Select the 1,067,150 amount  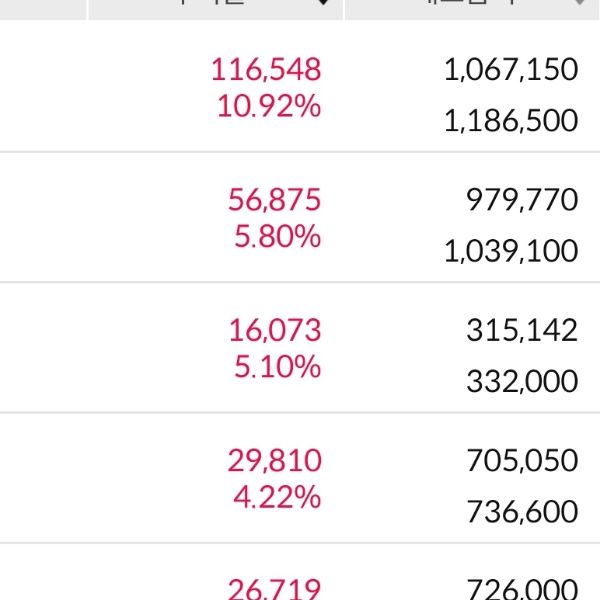tap(511, 70)
